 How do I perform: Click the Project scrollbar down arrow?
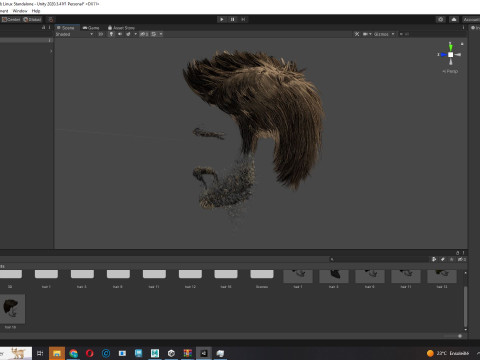coord(465,330)
